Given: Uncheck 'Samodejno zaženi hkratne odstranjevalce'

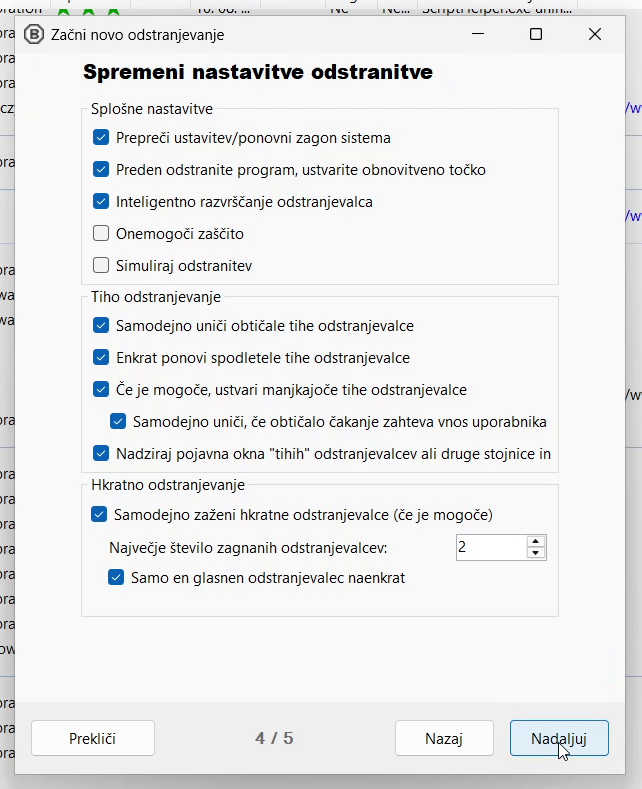Looking at the screenshot, I should click(99, 515).
